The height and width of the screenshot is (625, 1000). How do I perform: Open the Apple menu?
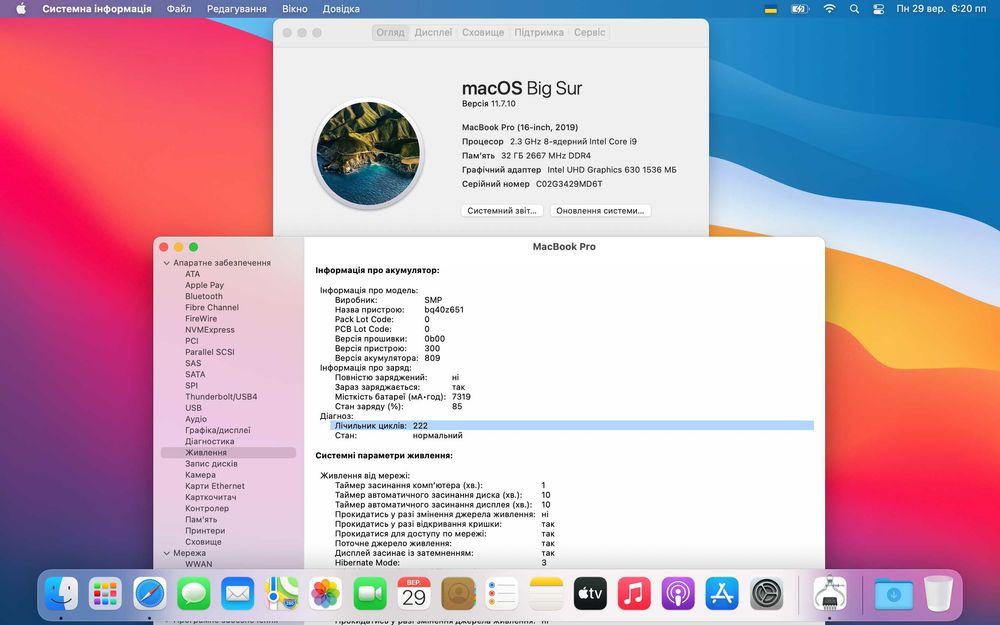[21, 9]
